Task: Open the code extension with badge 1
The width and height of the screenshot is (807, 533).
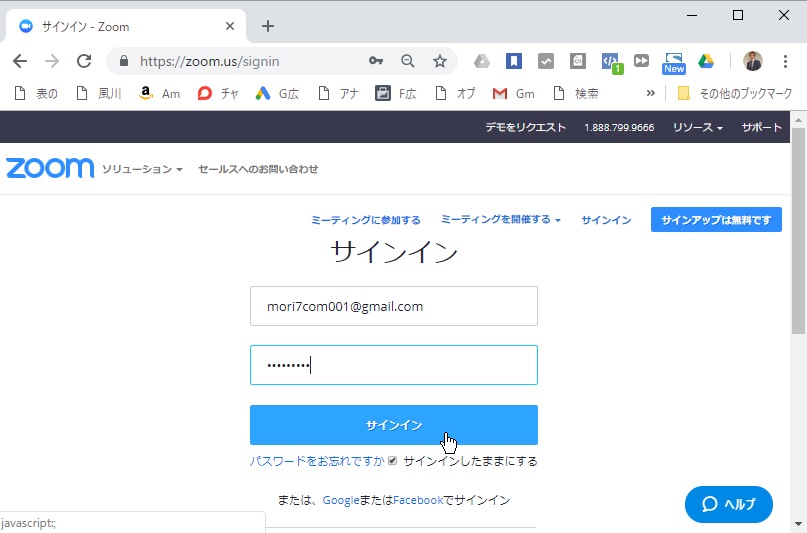Action: pos(611,63)
